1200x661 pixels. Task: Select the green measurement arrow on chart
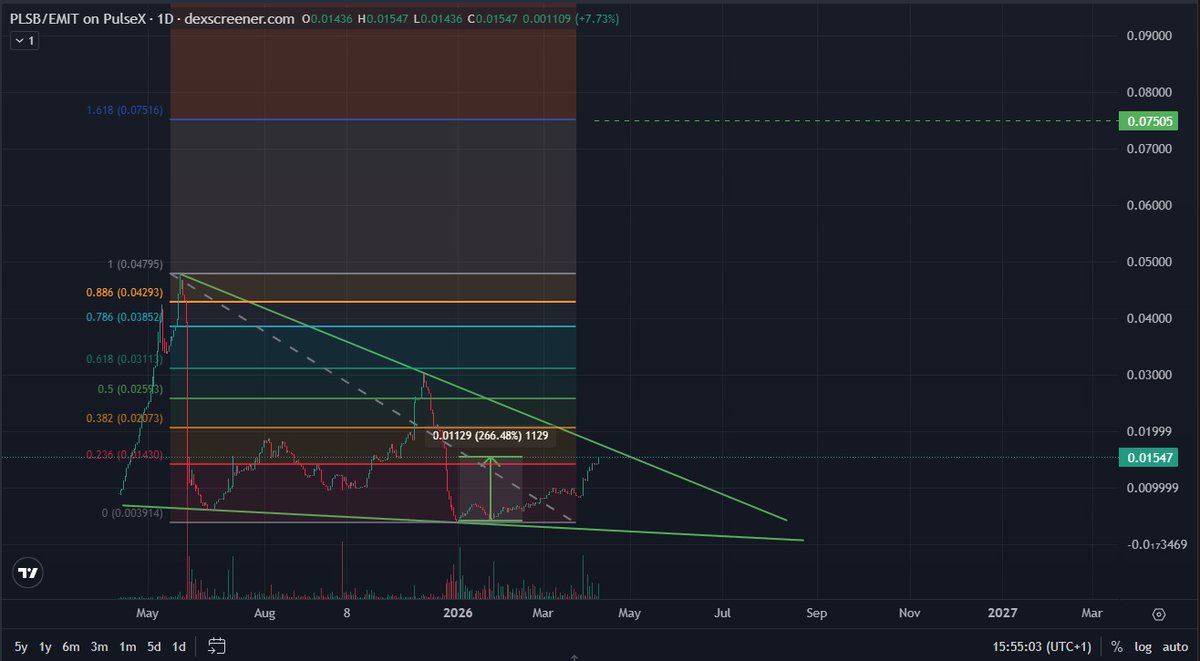490,488
